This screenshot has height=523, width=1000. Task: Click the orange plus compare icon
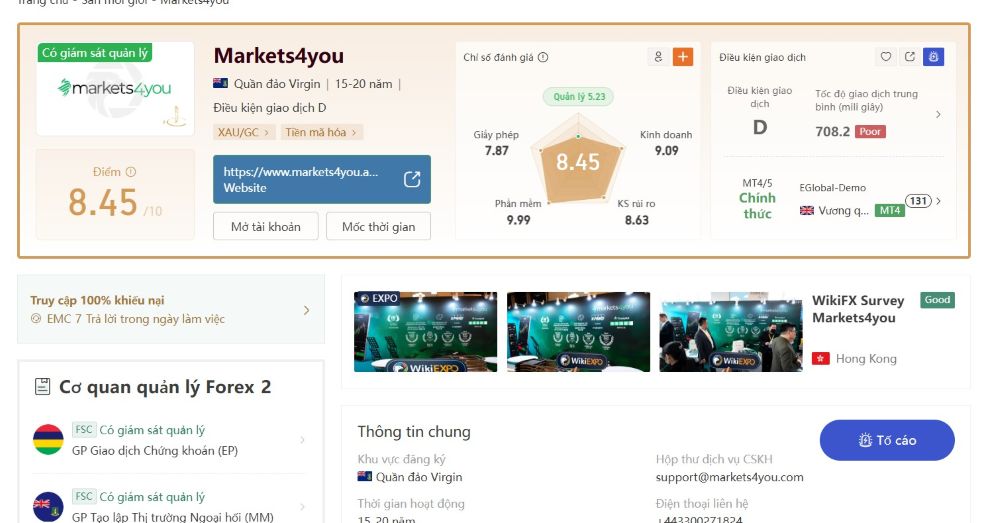(x=682, y=57)
